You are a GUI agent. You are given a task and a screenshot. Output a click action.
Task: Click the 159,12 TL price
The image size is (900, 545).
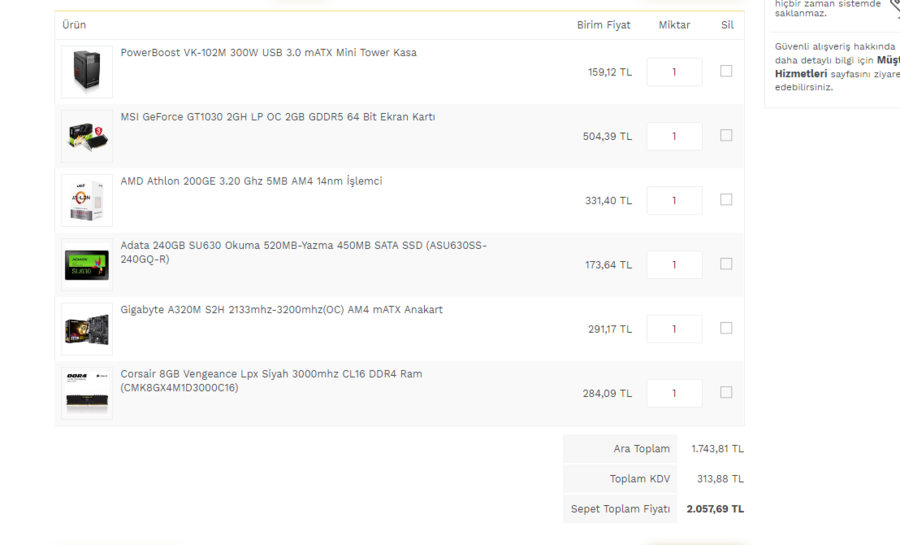click(610, 72)
